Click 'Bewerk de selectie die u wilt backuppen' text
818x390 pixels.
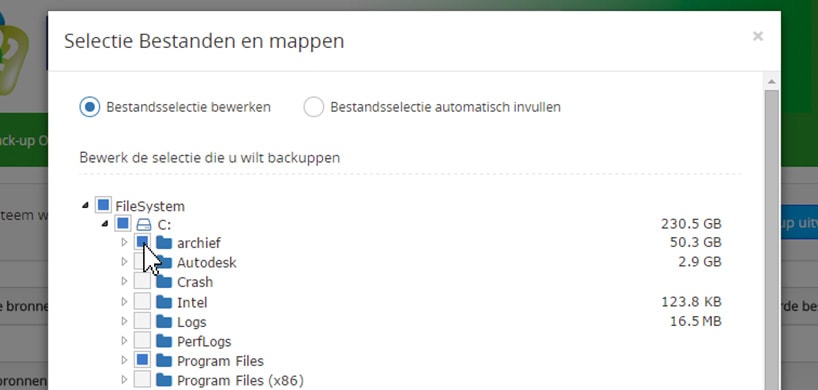(210, 157)
